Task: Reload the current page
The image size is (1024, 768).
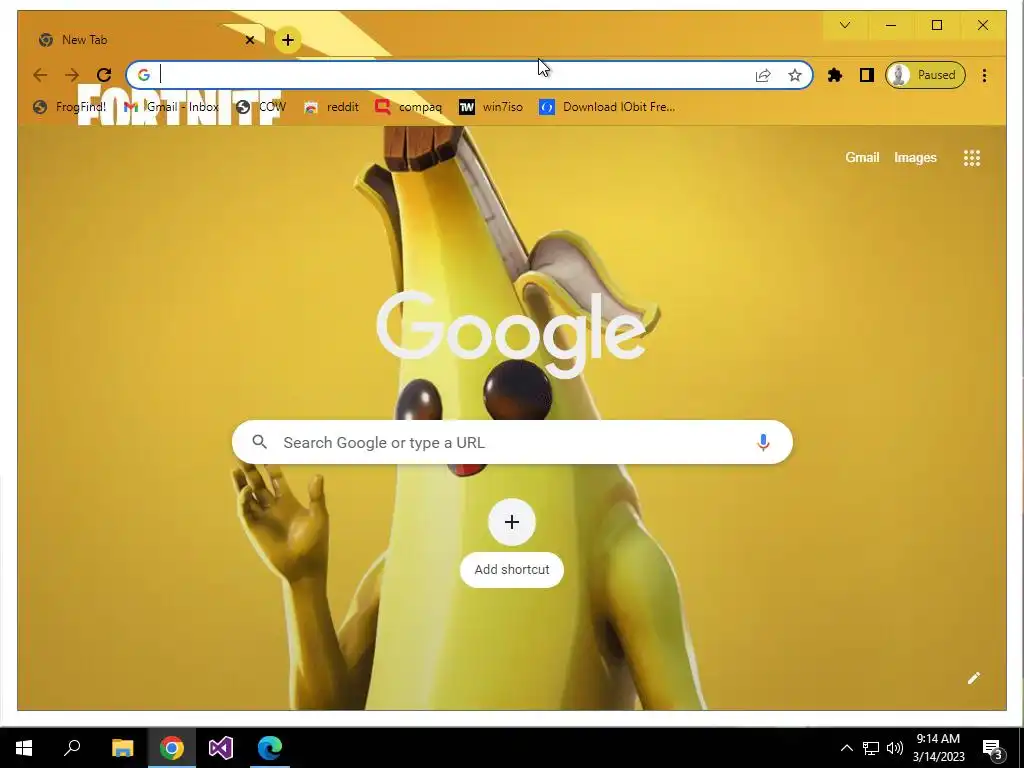Action: 104,75
